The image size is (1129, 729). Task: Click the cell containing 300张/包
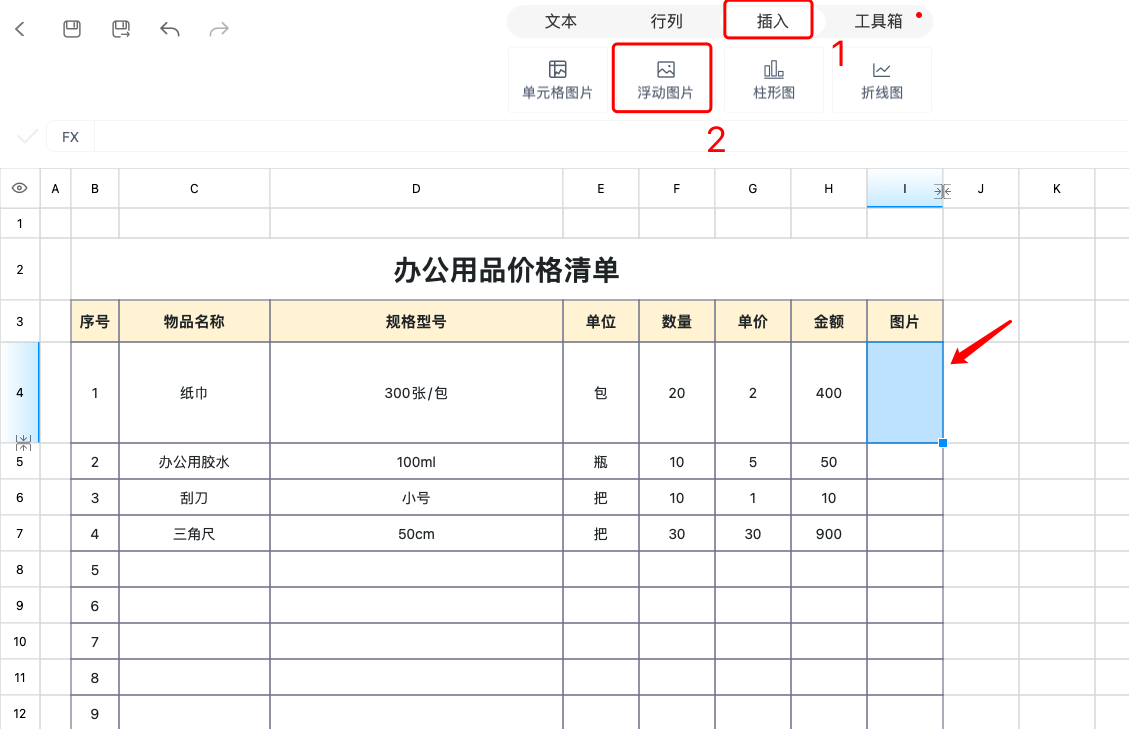pyautogui.click(x=416, y=393)
